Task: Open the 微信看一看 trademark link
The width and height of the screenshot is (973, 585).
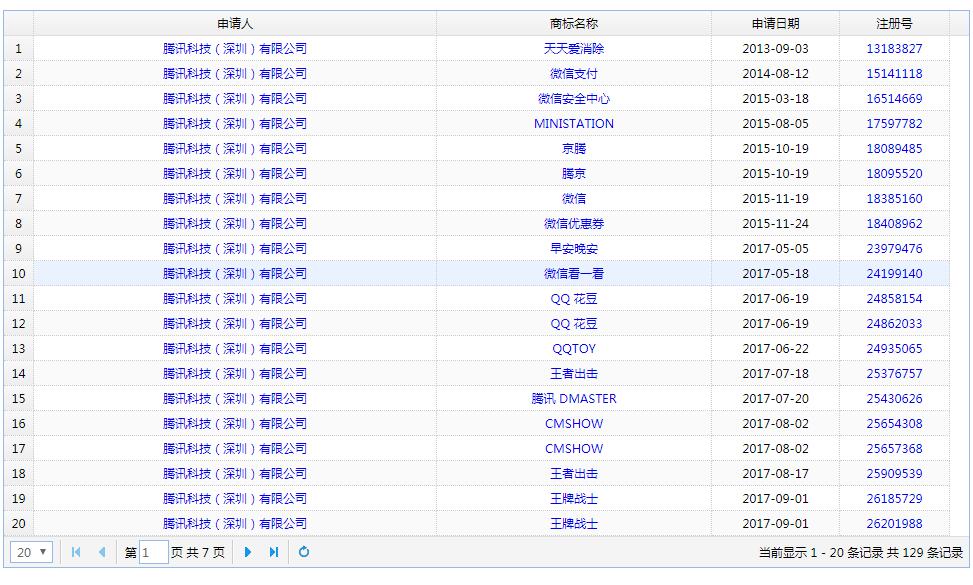Action: (574, 274)
